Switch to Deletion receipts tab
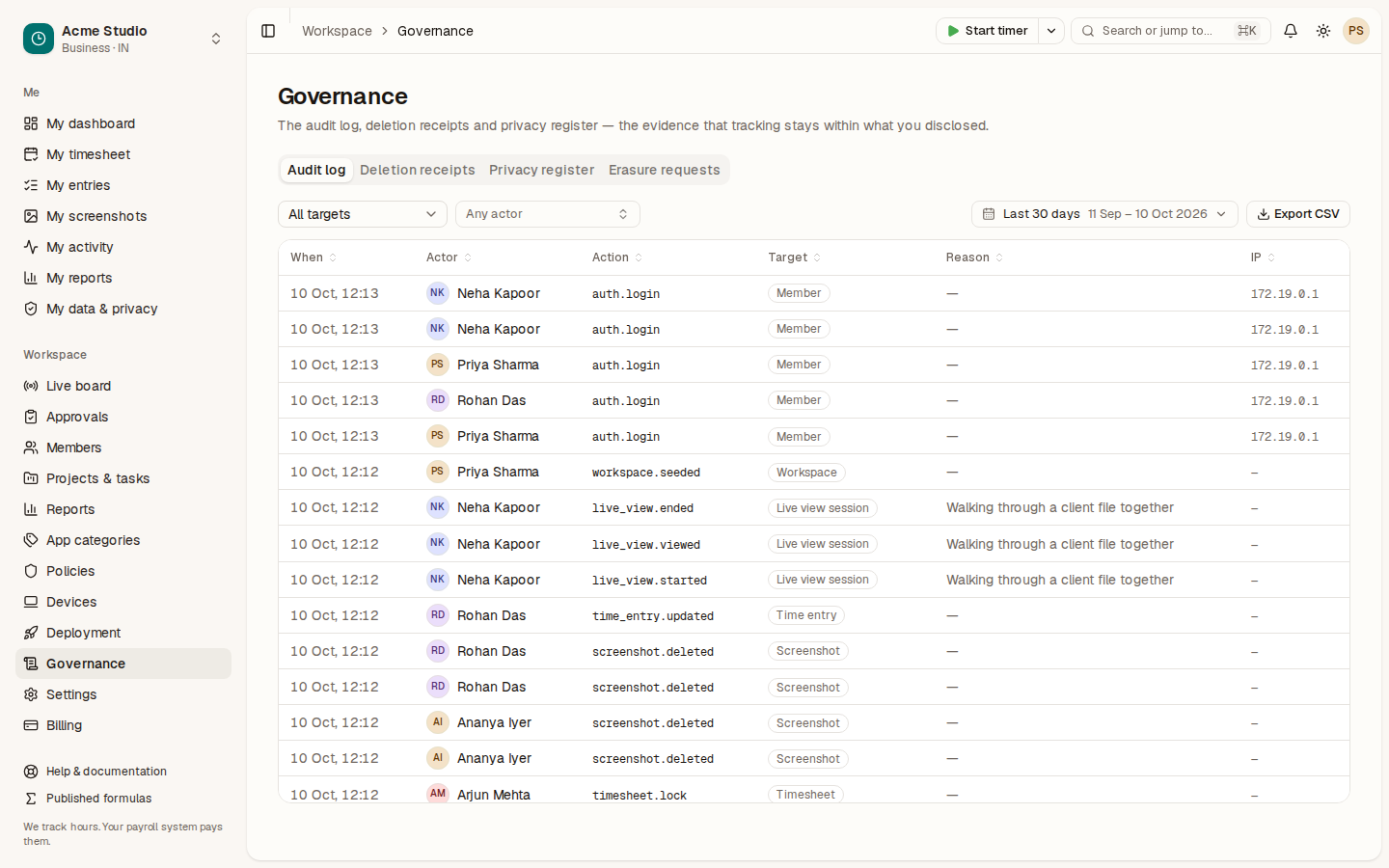The width and height of the screenshot is (1389, 868). (418, 170)
